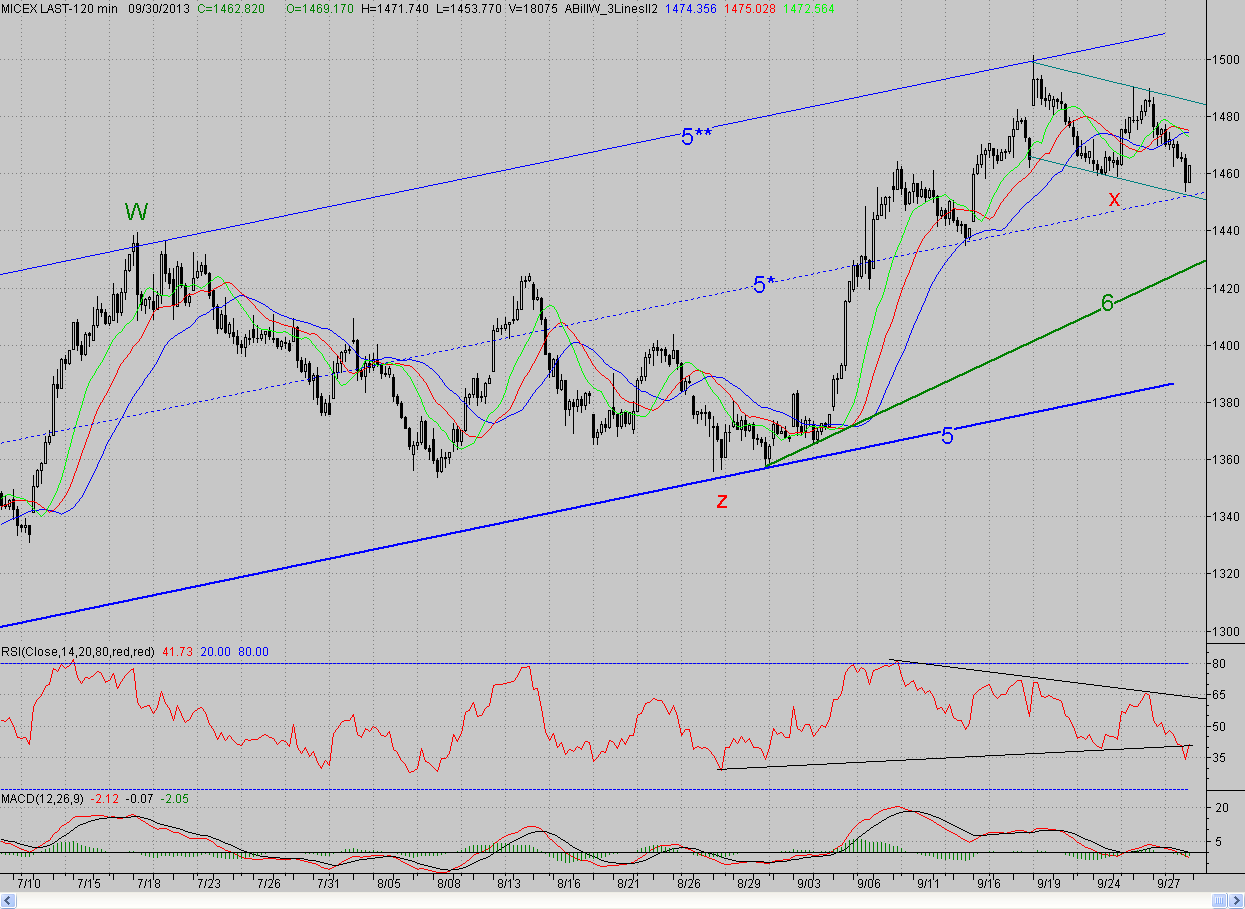This screenshot has height=909, width=1245.
Task: Click the 65 level on the RSI axis
Action: pyautogui.click(x=1220, y=694)
